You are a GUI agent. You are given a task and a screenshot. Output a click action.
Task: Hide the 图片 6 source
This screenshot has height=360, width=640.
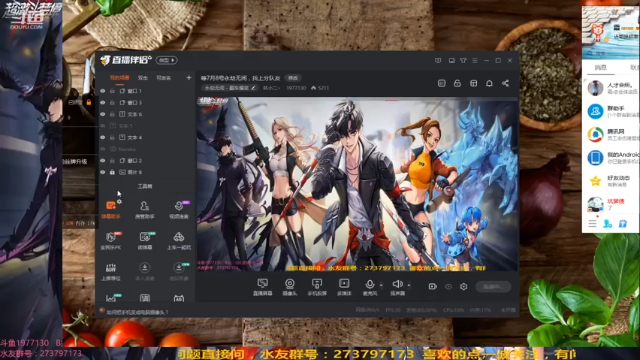[102, 172]
